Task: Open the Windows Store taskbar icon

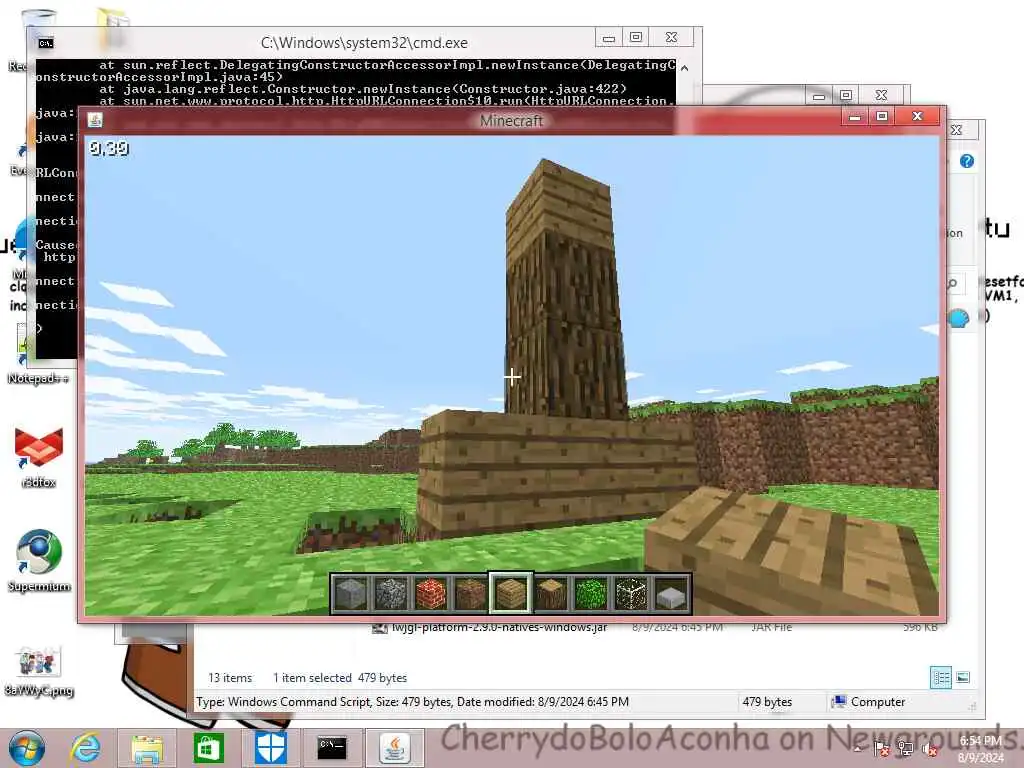Action: pyautogui.click(x=208, y=748)
